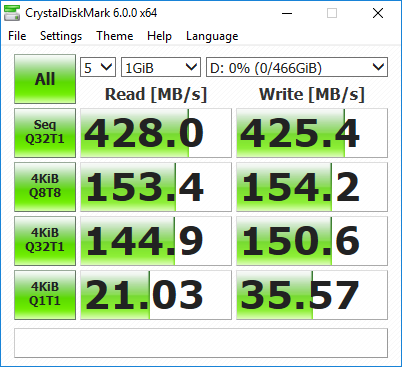
Task: Click the 4KiB Q8T8 write result 154.2
Action: [x=312, y=187]
